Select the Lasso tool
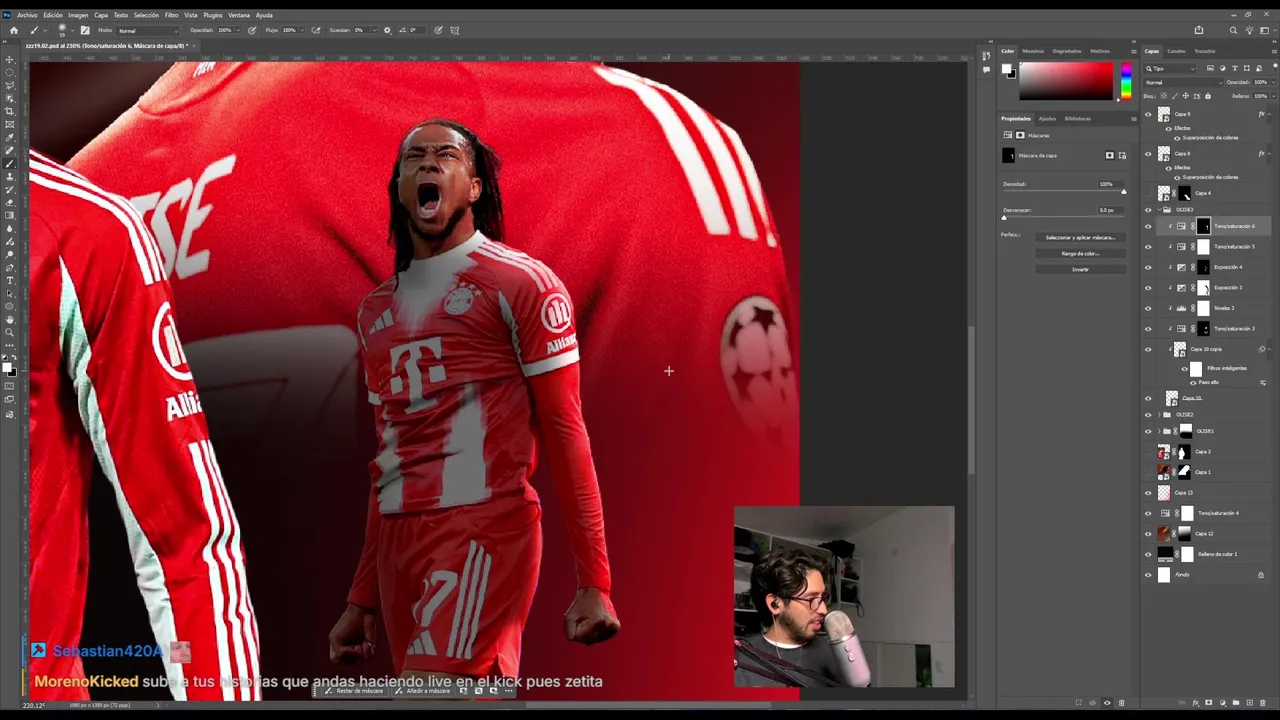The image size is (1280, 720). pyautogui.click(x=10, y=86)
